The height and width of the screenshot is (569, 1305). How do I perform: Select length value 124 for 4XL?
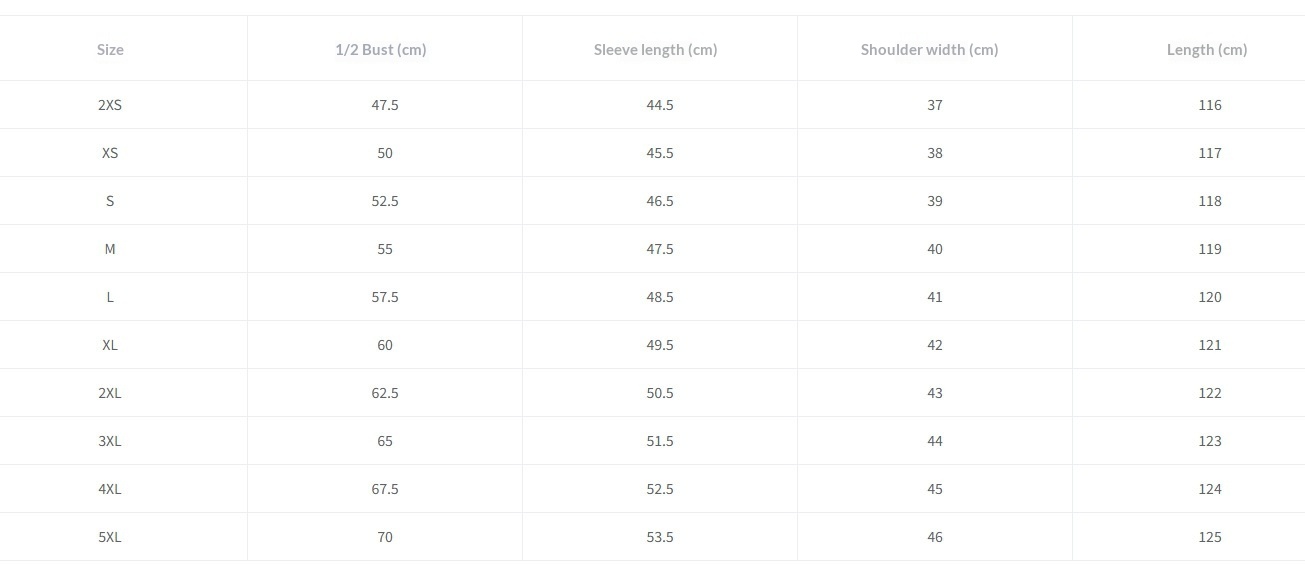coord(1210,489)
